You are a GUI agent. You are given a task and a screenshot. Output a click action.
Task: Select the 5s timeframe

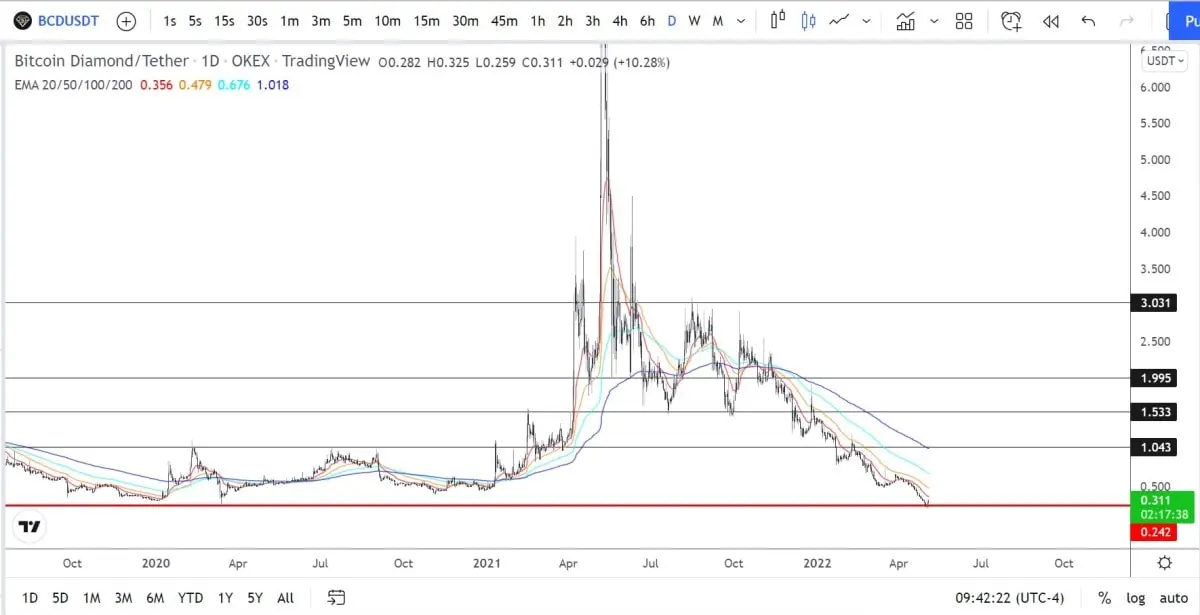[x=195, y=20]
